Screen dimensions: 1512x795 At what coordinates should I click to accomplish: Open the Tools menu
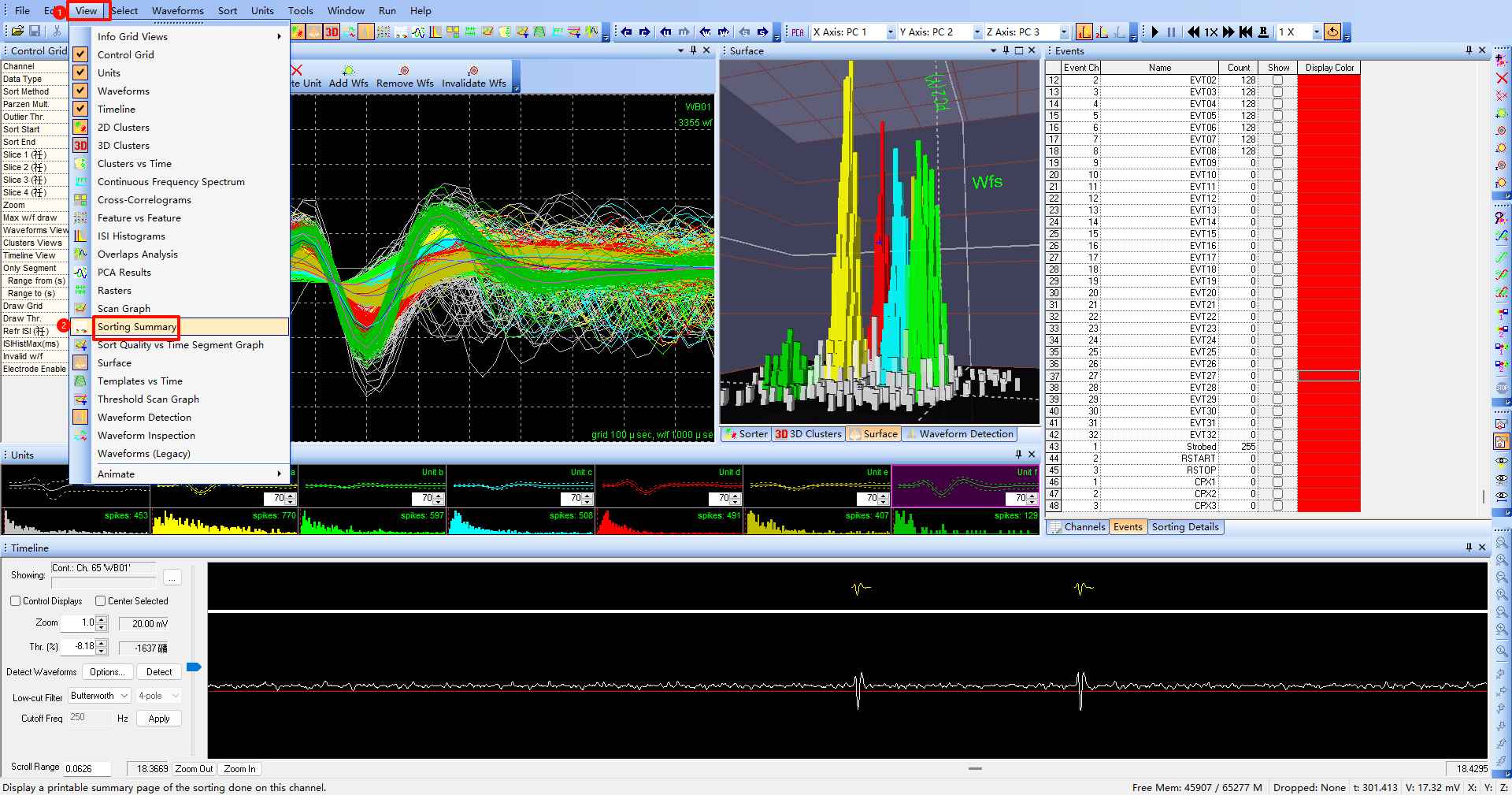coord(300,10)
